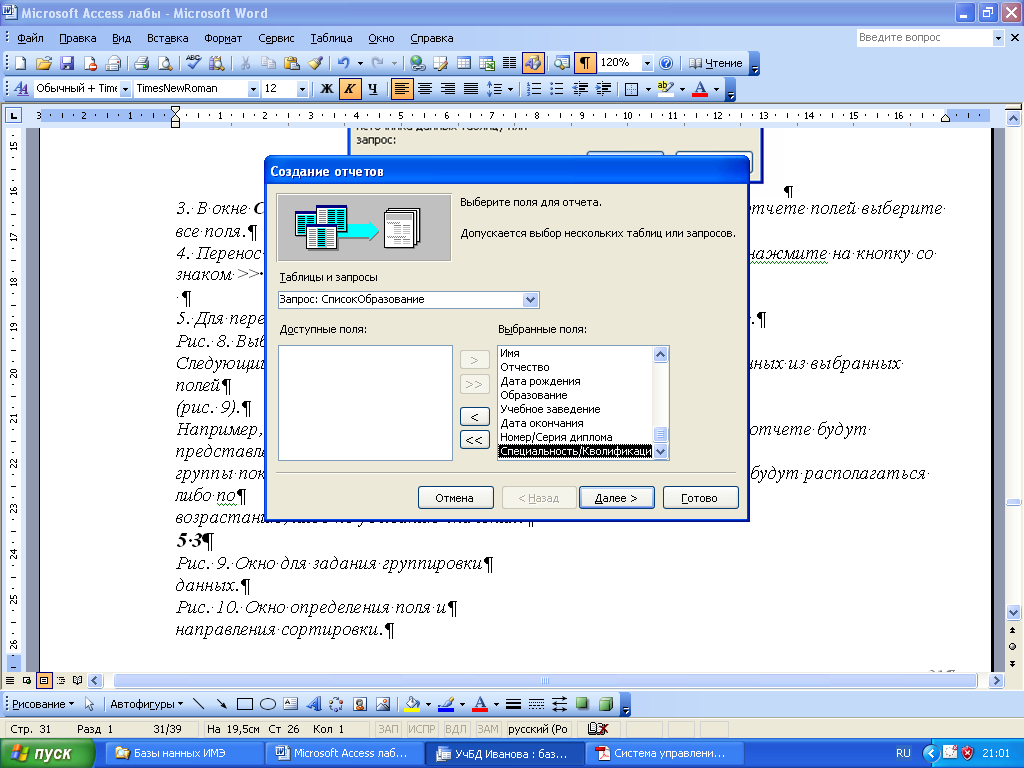
Task: Justify text alignment toggle
Action: (x=471, y=88)
